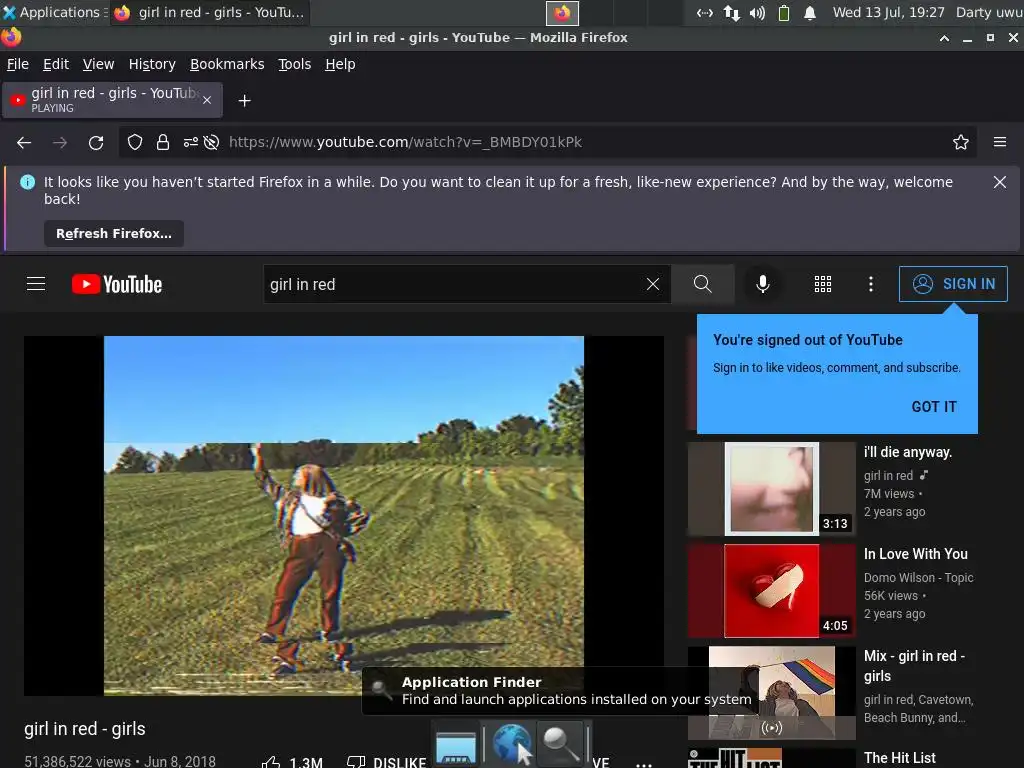Image resolution: width=1024 pixels, height=768 pixels.
Task: Launch Application Finder from the dock
Action: coord(562,743)
